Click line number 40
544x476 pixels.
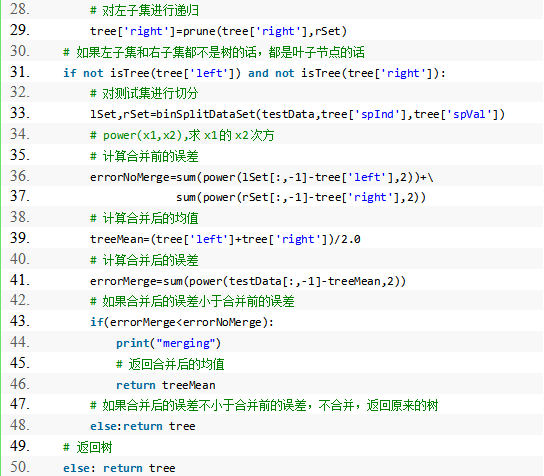pos(20,259)
